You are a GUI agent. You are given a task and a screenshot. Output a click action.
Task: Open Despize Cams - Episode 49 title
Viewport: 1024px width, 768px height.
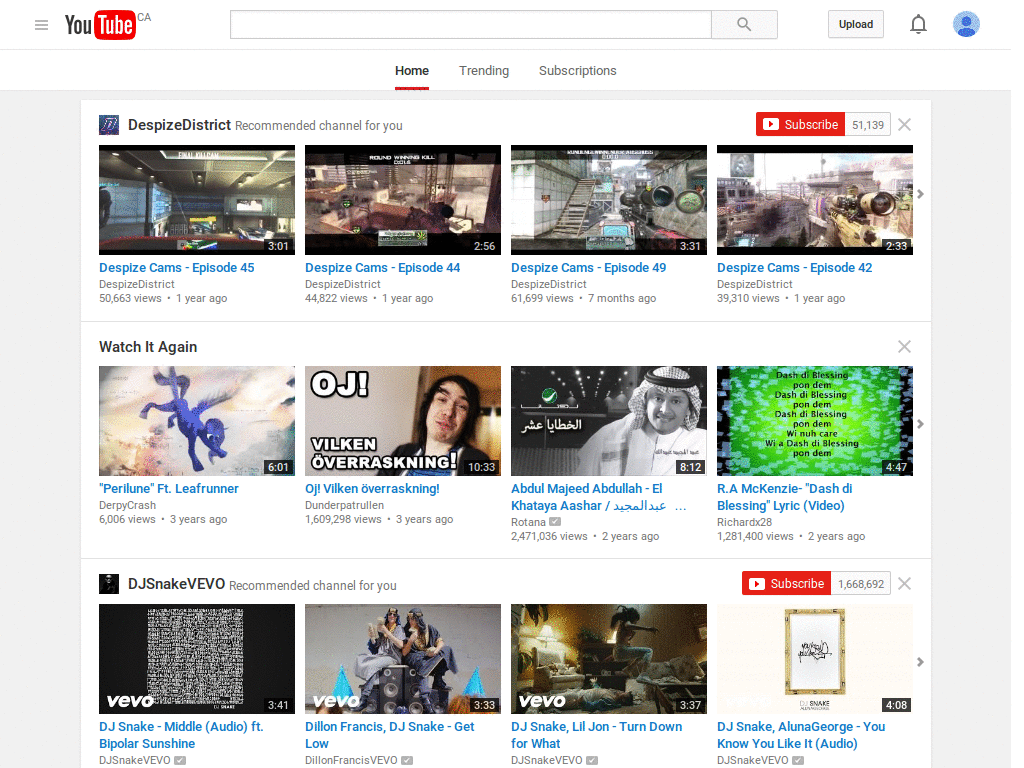tap(588, 268)
